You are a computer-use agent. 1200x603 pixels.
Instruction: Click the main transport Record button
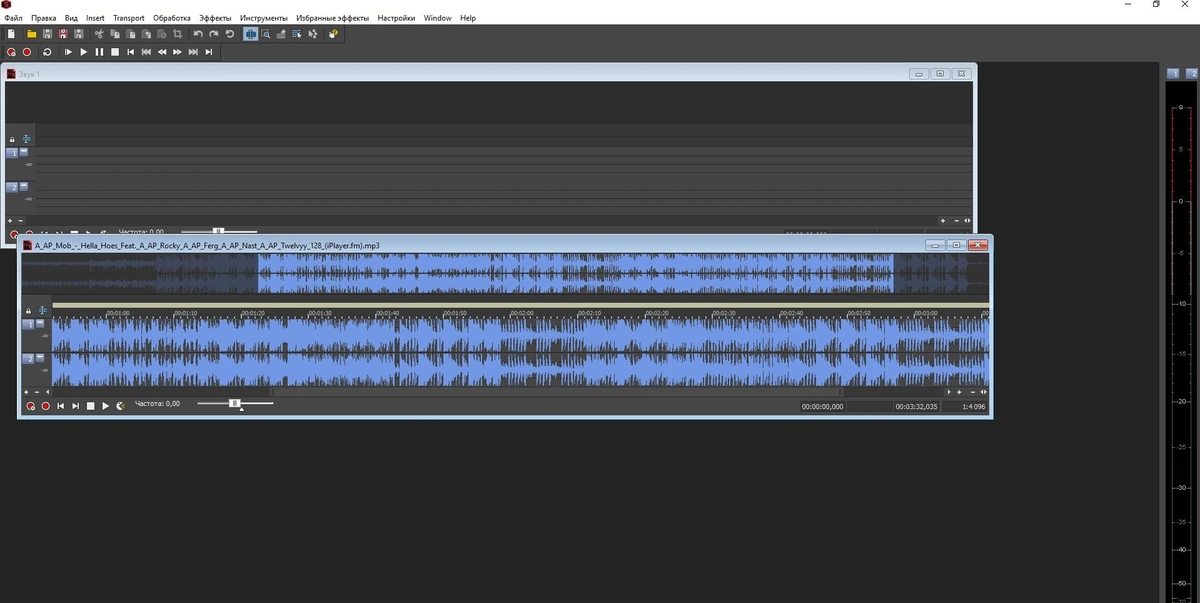coord(27,52)
